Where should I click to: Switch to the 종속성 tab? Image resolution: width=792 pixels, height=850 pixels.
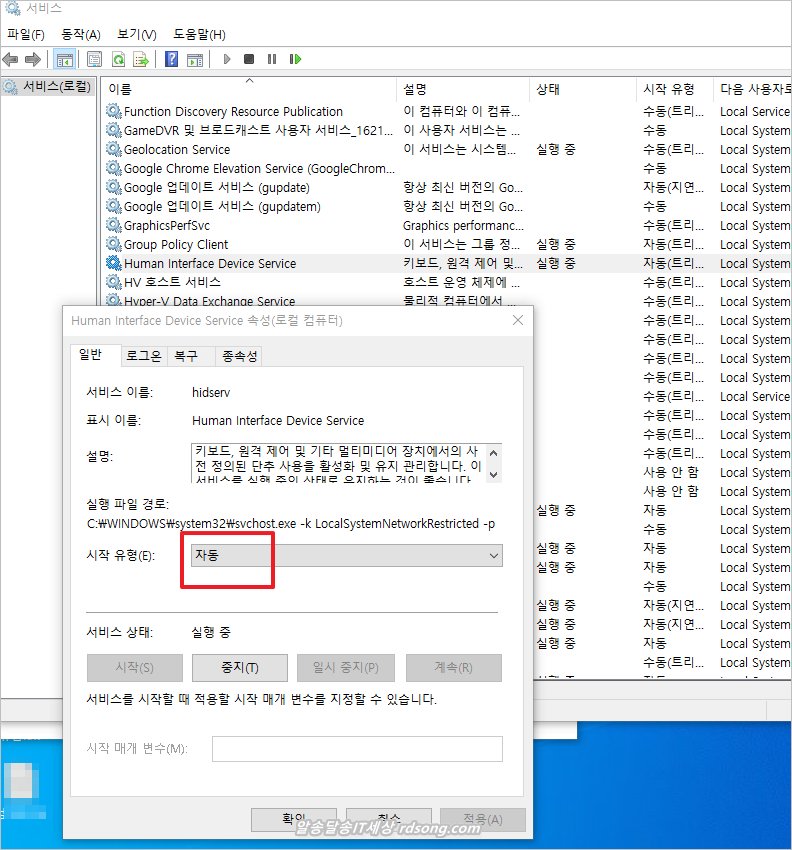[240, 356]
